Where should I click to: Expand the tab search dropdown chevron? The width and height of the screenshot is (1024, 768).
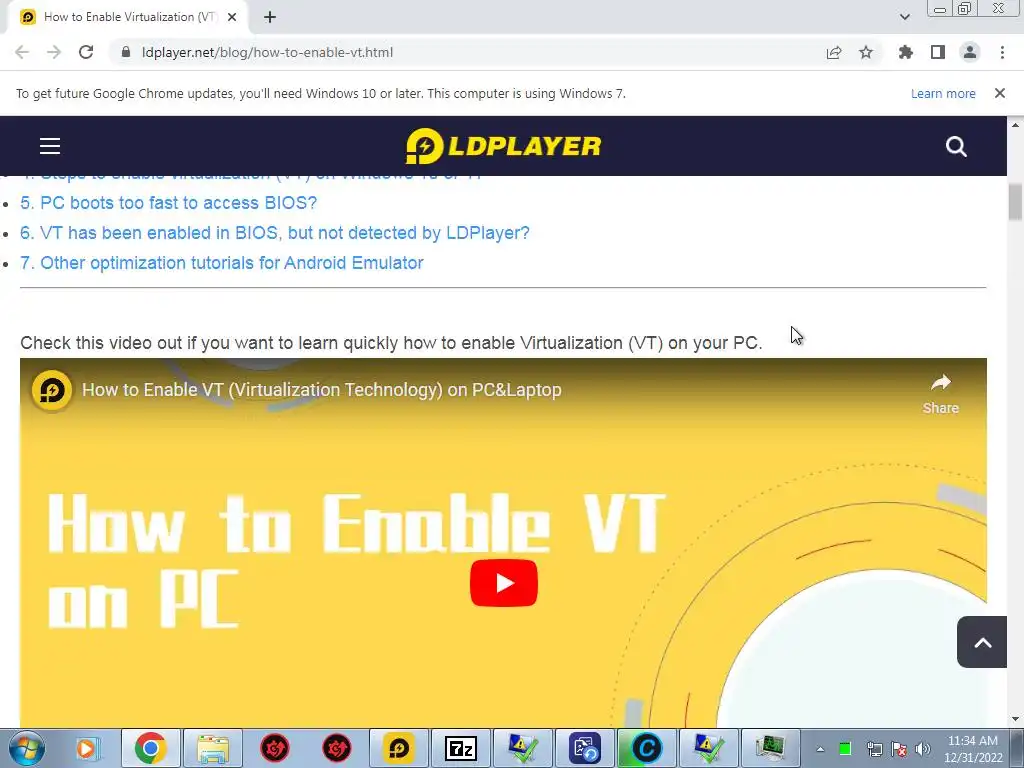point(904,17)
